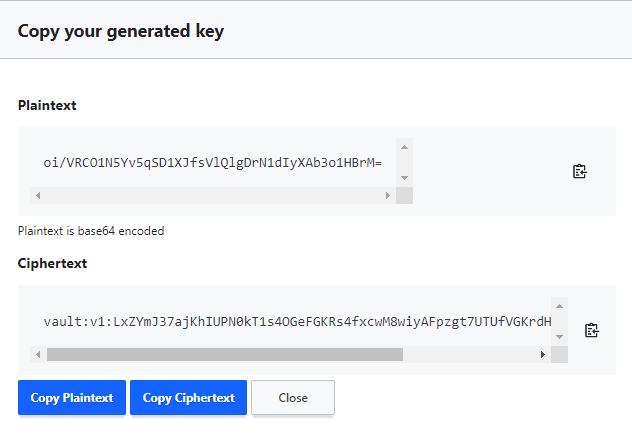
Task: Close the generated key dialog
Action: (293, 397)
